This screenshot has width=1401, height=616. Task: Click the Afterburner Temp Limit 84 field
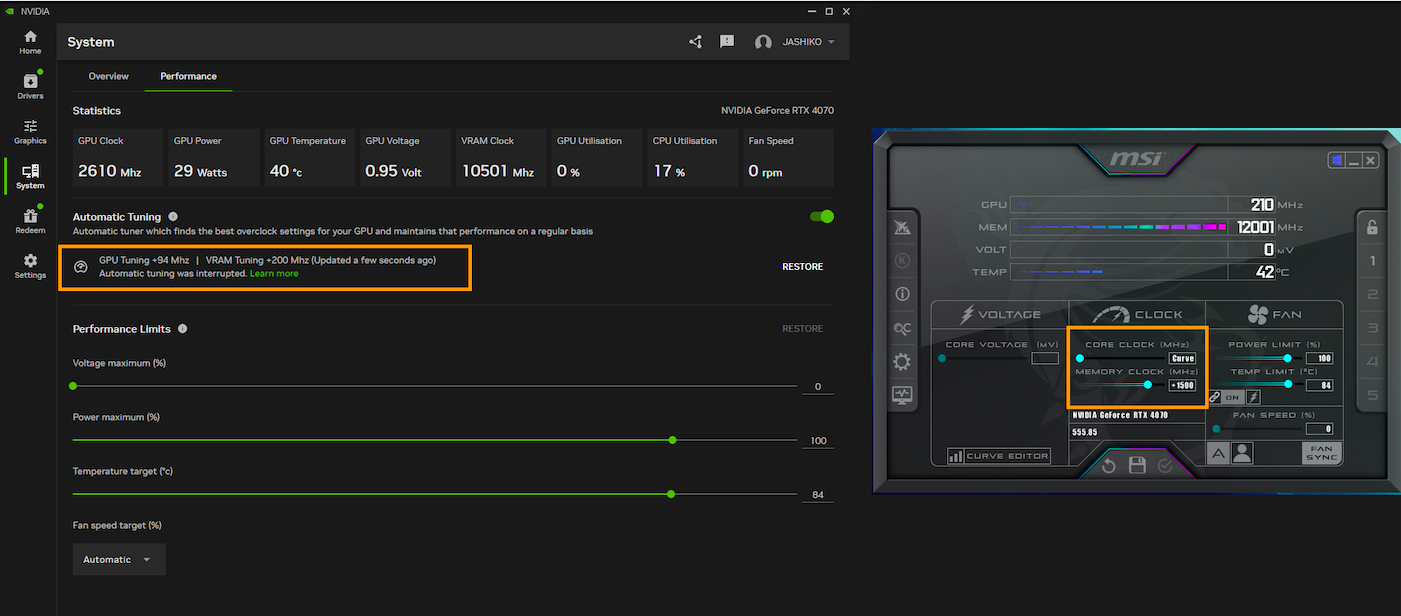coord(1320,385)
